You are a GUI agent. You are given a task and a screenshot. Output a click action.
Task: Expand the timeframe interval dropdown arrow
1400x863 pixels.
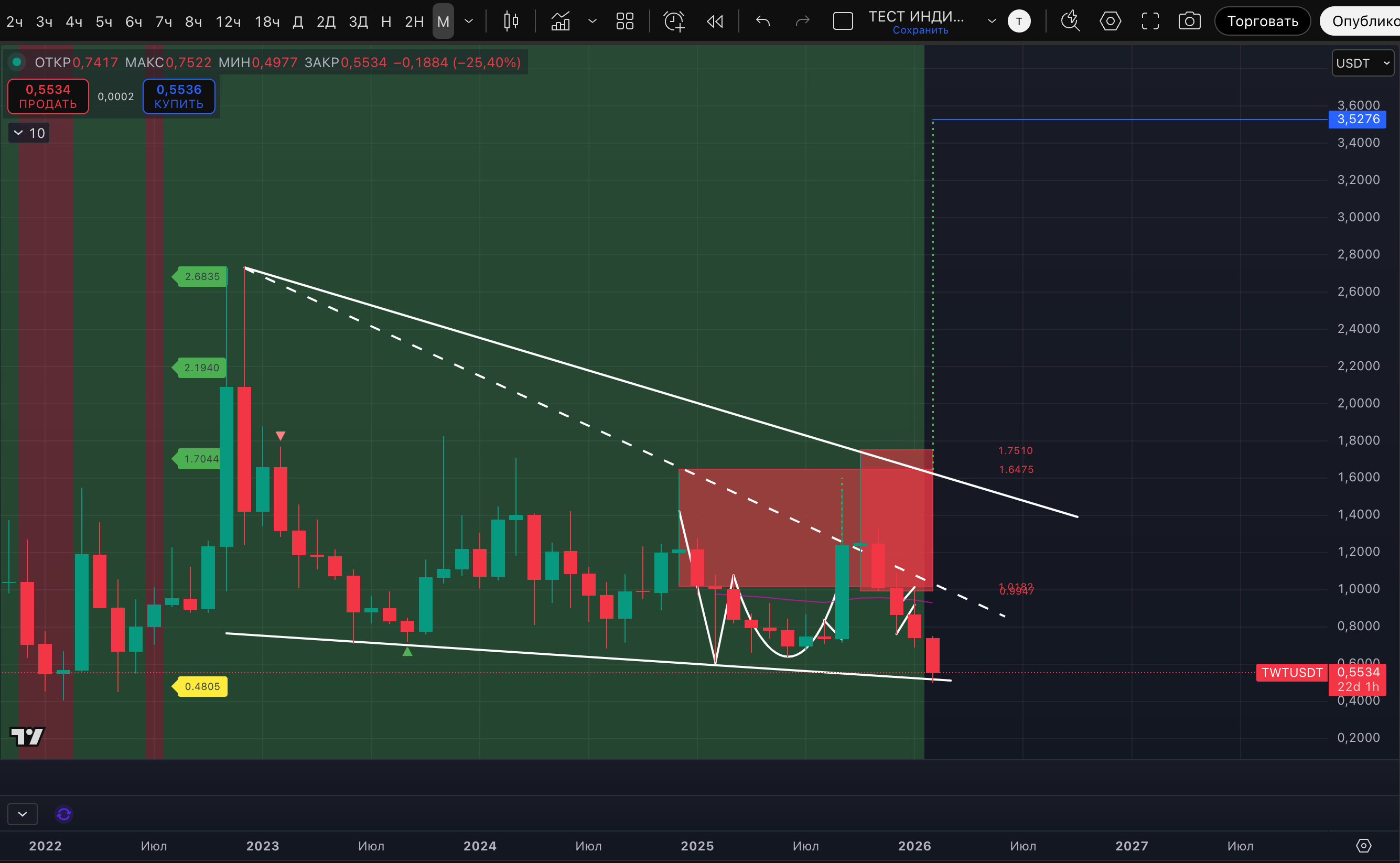[x=469, y=21]
